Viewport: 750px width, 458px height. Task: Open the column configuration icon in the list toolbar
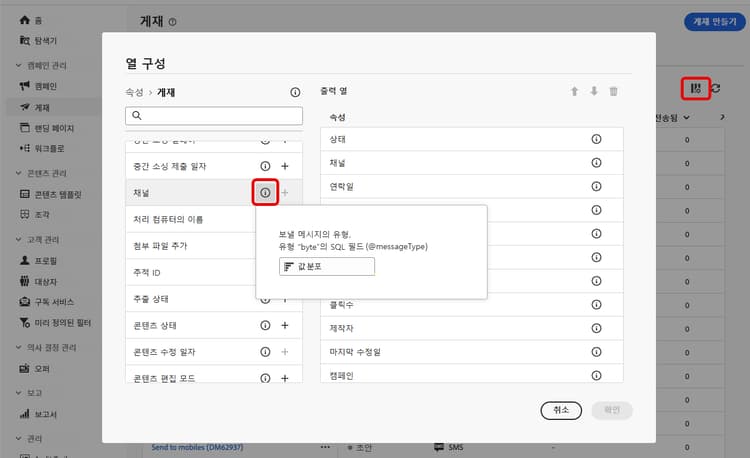coord(695,88)
